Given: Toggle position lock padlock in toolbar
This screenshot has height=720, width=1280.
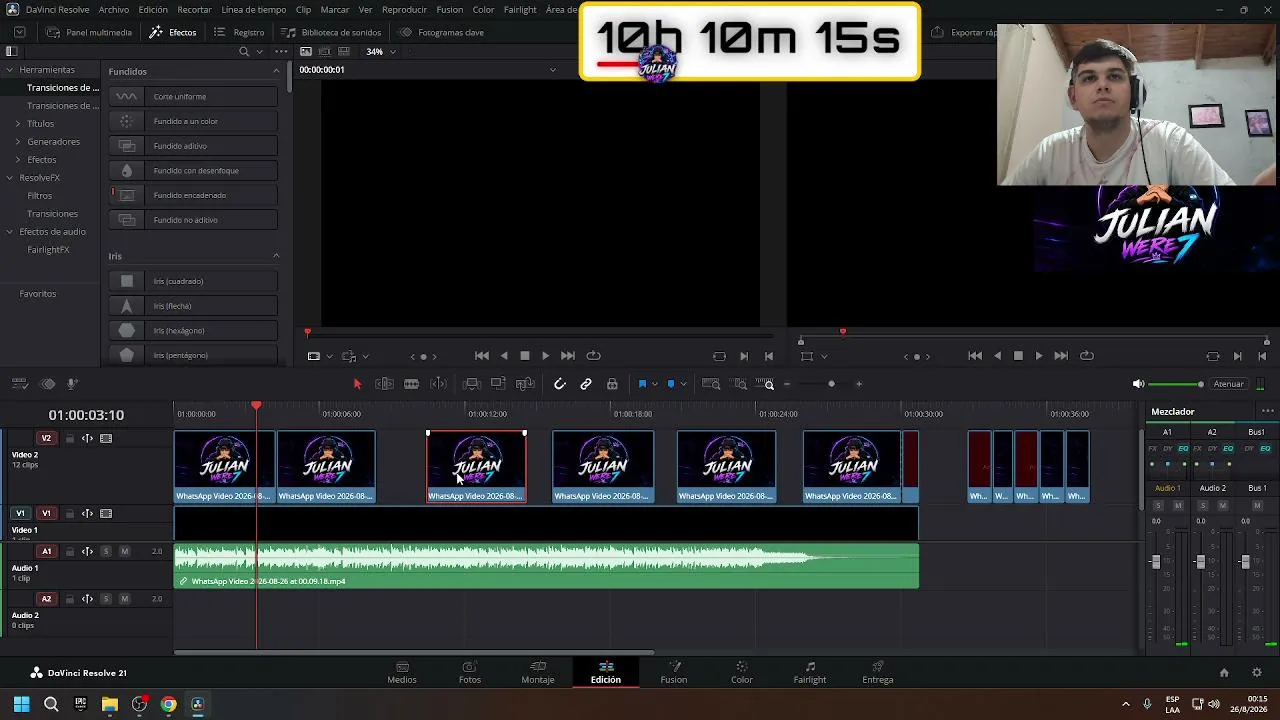Looking at the screenshot, I should tap(612, 384).
